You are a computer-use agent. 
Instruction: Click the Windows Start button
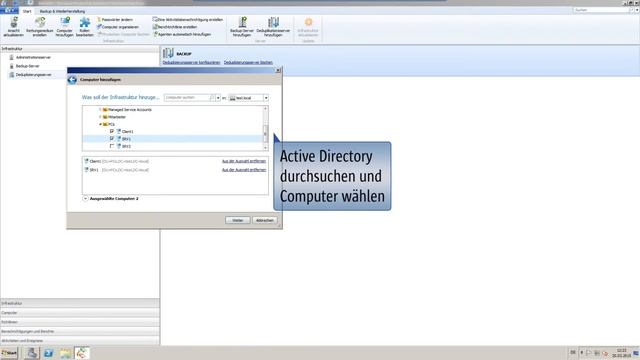[x=9, y=353]
